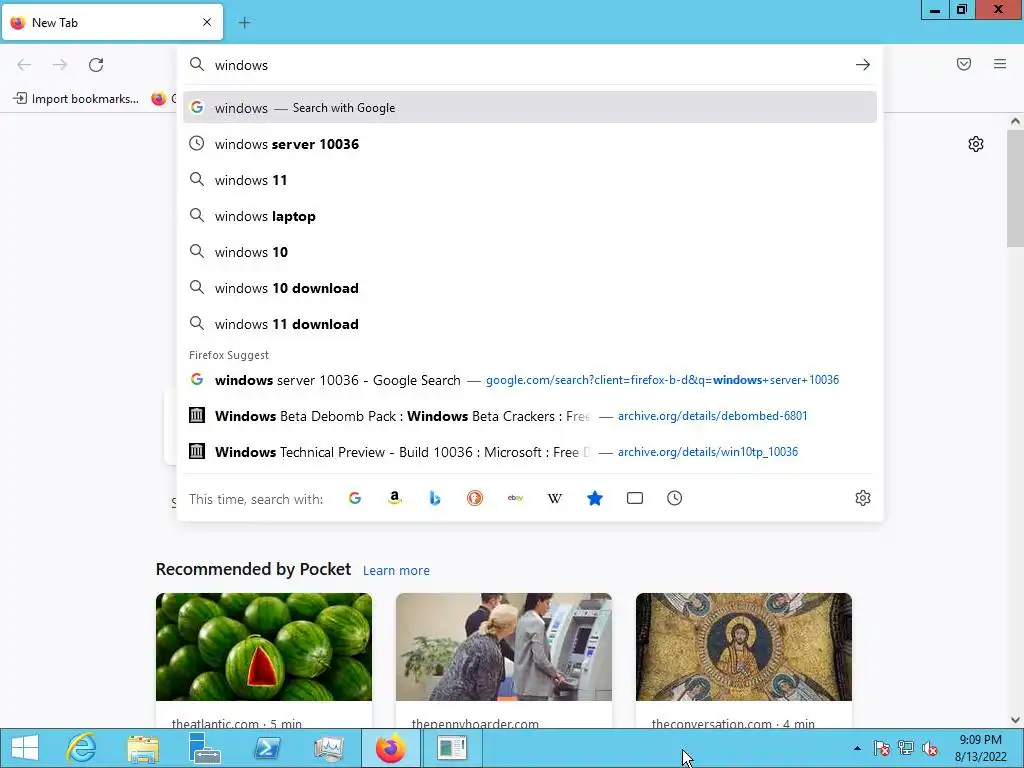Select the 'windows 10 download' suggestion
The width and height of the screenshot is (1024, 768).
click(x=530, y=288)
